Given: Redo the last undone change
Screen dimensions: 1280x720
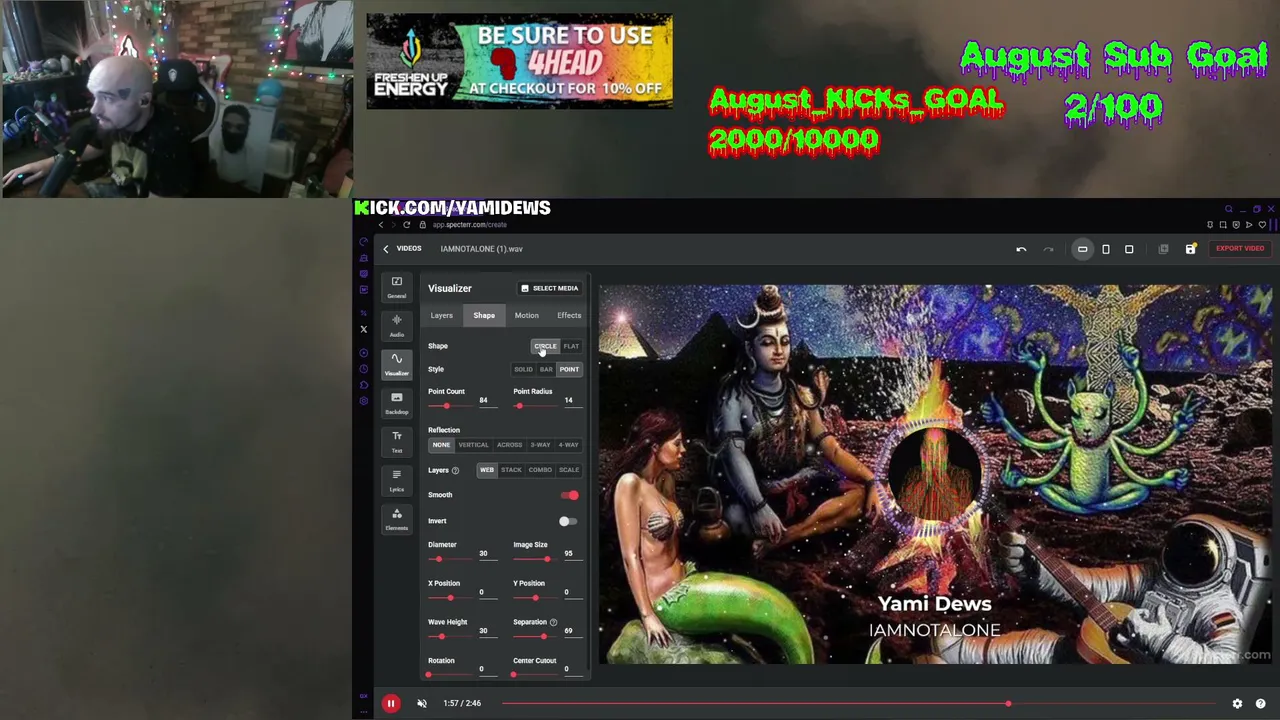Looking at the screenshot, I should tap(1048, 249).
